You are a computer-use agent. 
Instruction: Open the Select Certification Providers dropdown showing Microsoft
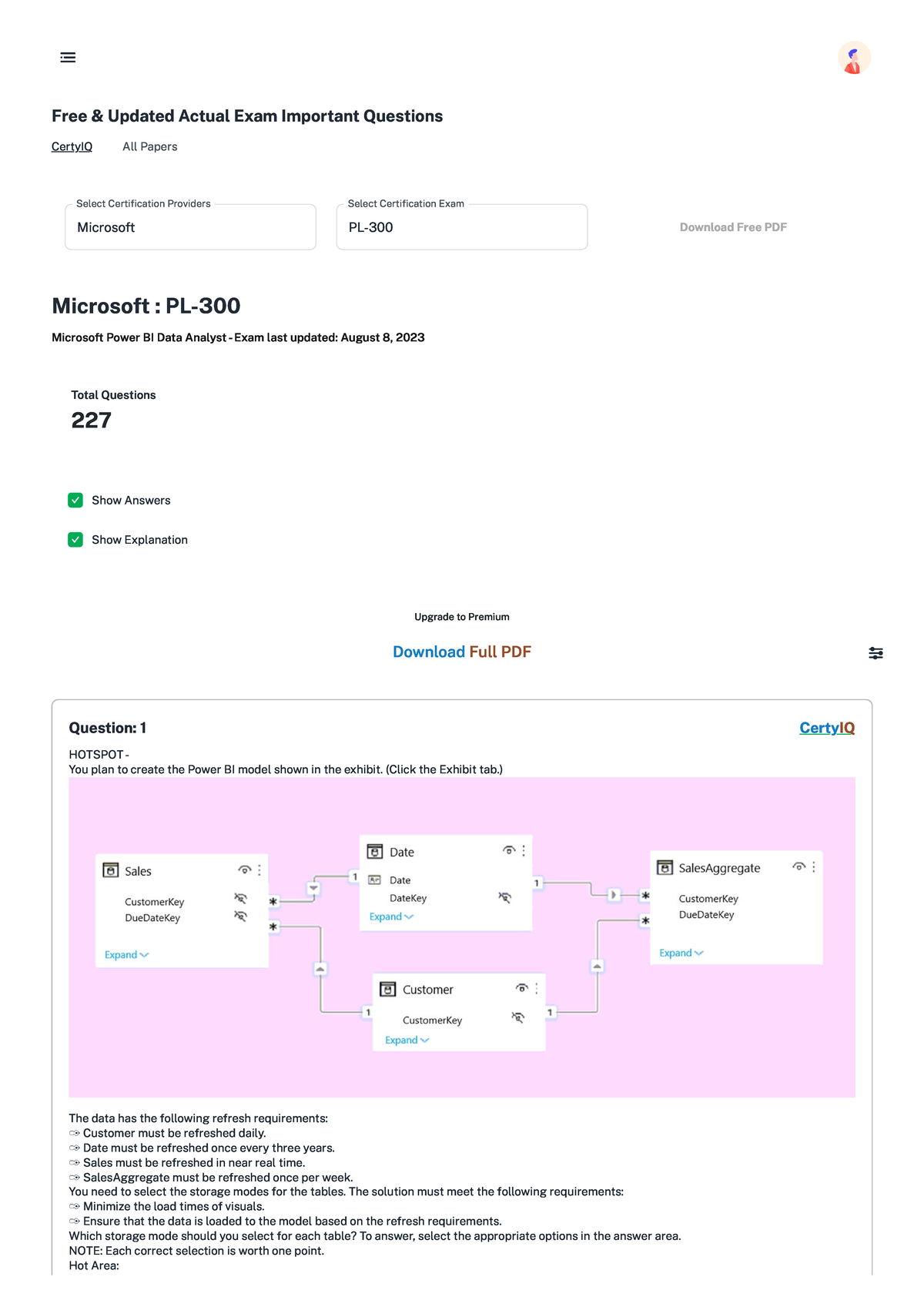[189, 226]
